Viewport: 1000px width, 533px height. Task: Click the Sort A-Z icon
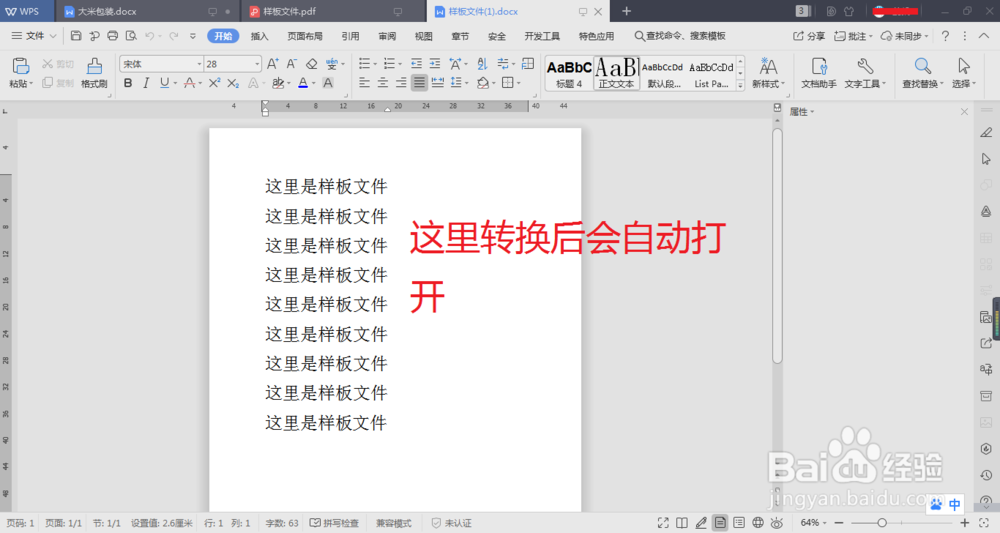(482, 64)
